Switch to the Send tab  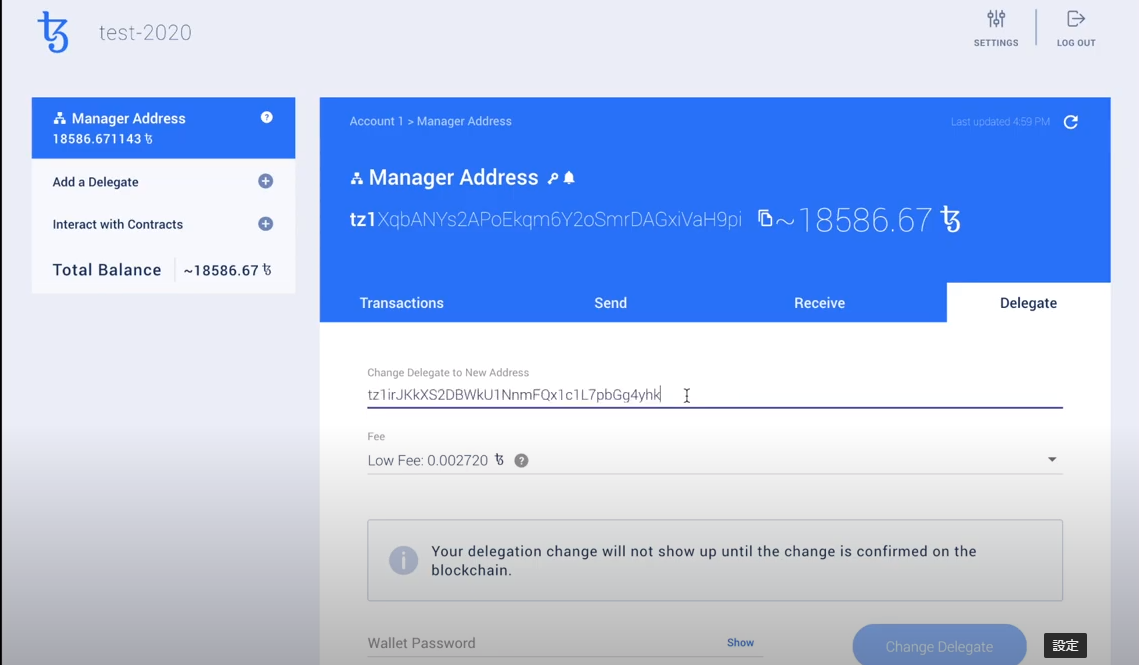tap(610, 302)
